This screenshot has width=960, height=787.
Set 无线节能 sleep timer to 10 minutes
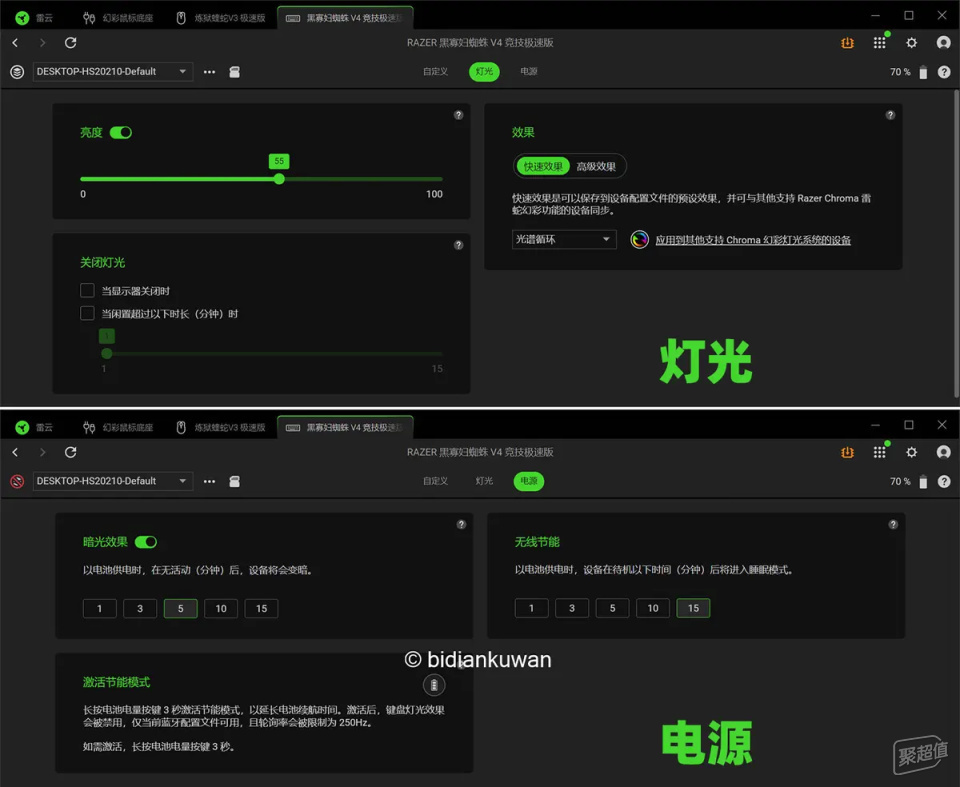[x=653, y=608]
